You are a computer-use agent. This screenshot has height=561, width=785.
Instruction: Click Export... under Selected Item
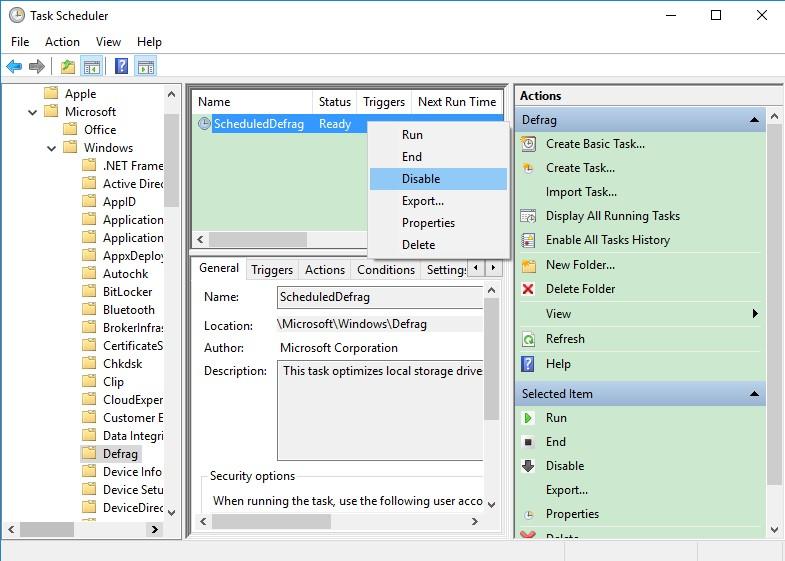point(567,490)
